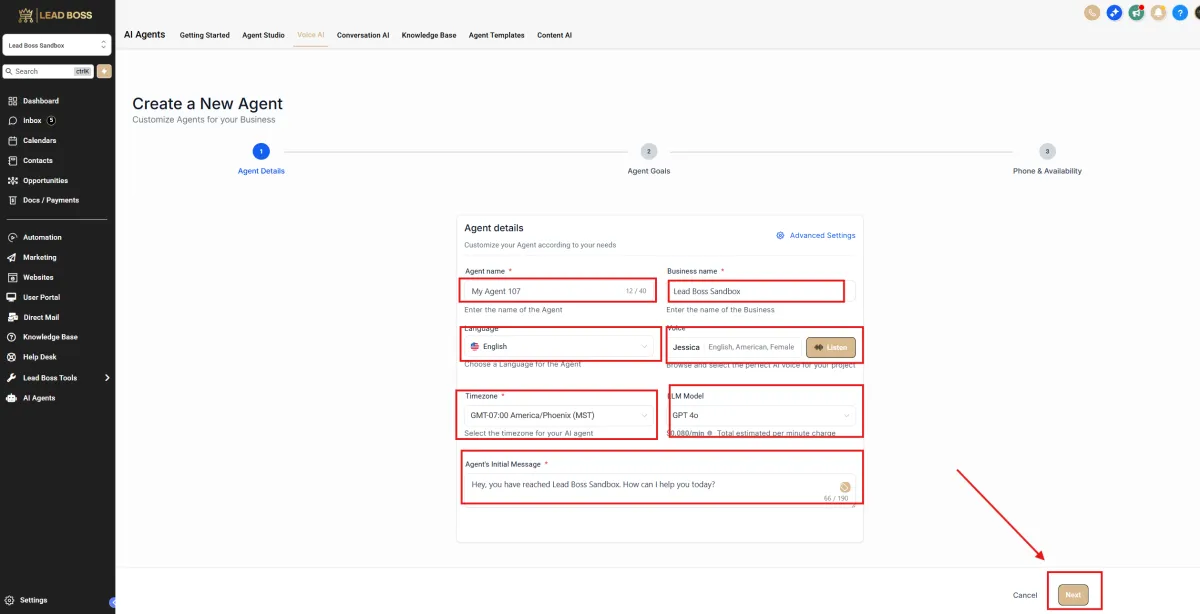1200x614 pixels.
Task: Click the blue help question mark icon
Action: pos(1179,12)
